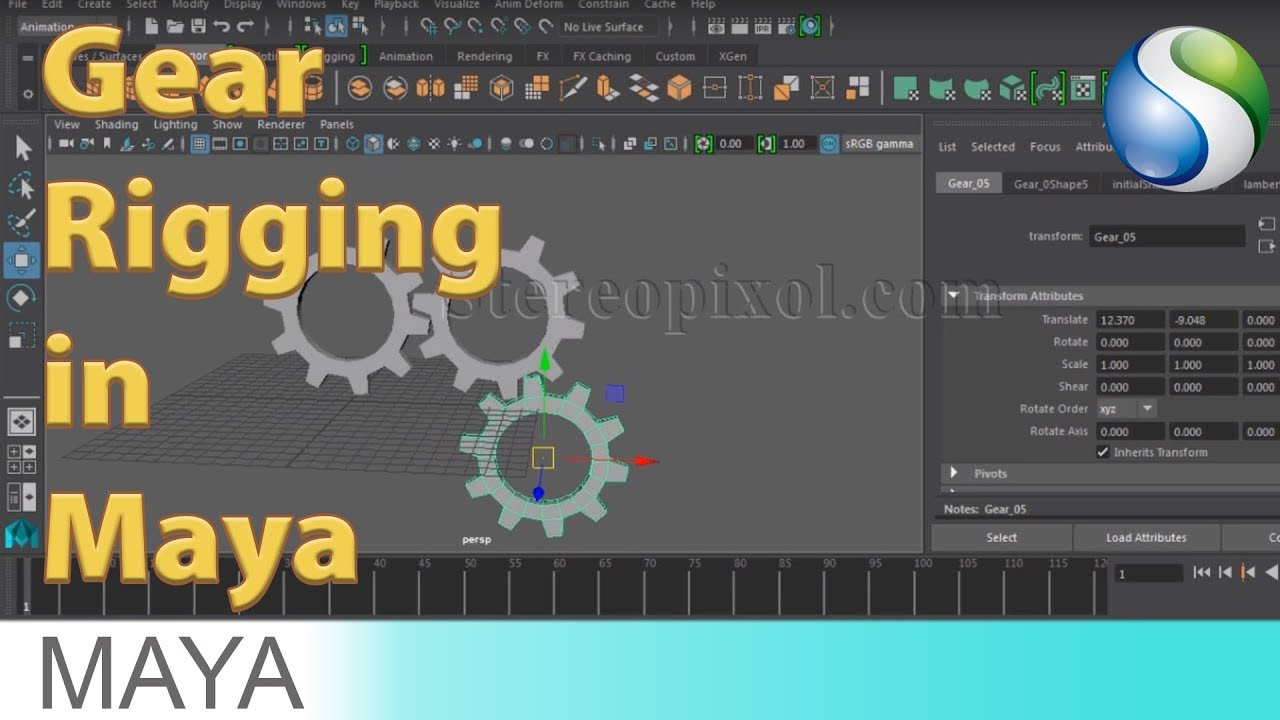Switch to single pane layout icon
Screen dimensions: 1280x720
coord(22,421)
